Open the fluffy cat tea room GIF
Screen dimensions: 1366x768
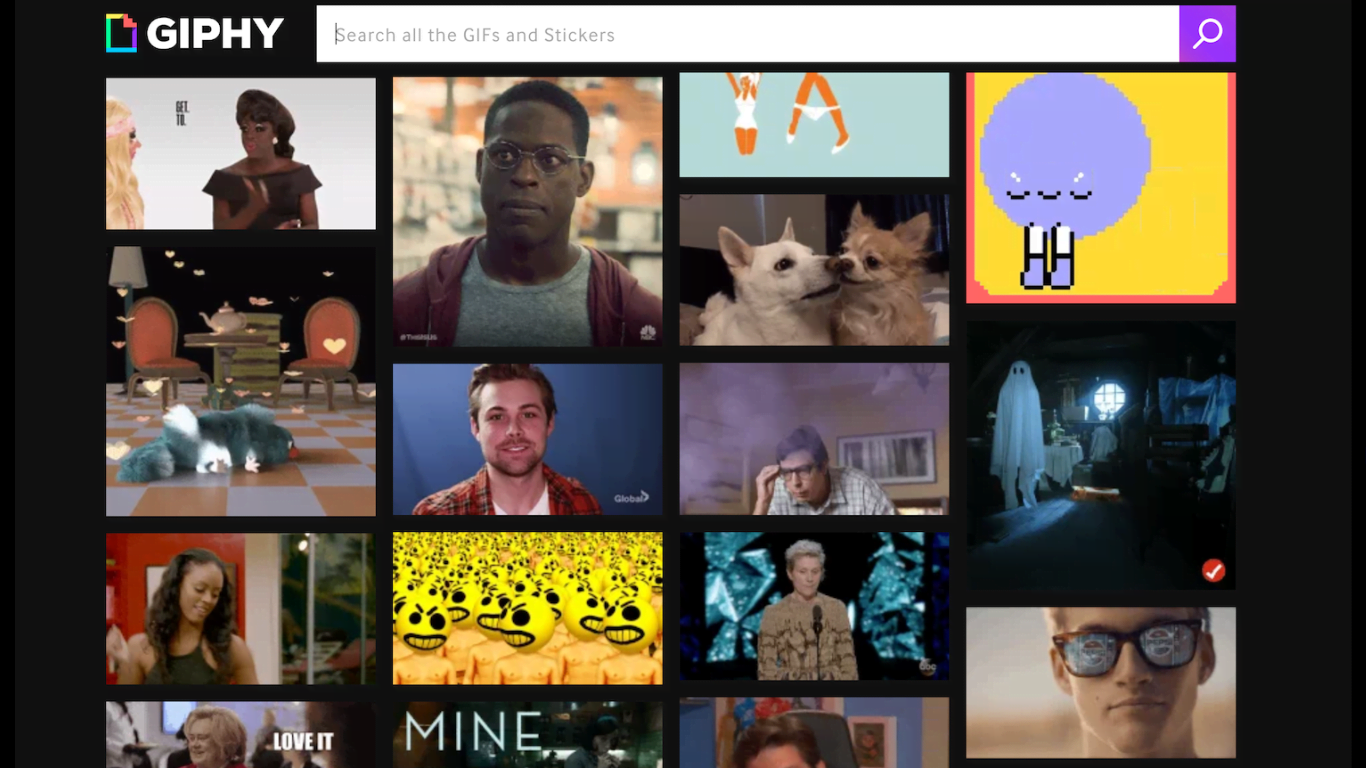click(241, 381)
